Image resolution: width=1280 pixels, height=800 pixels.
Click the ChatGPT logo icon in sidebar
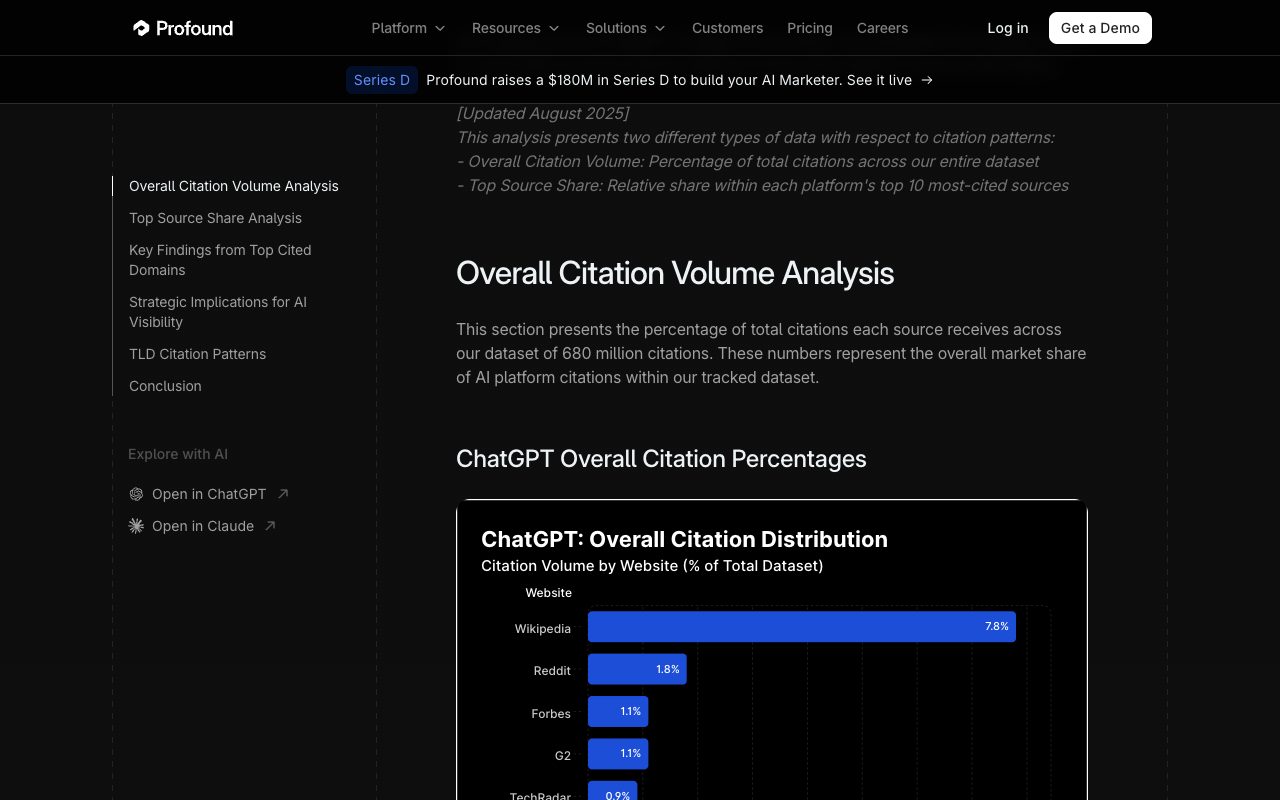pos(136,494)
